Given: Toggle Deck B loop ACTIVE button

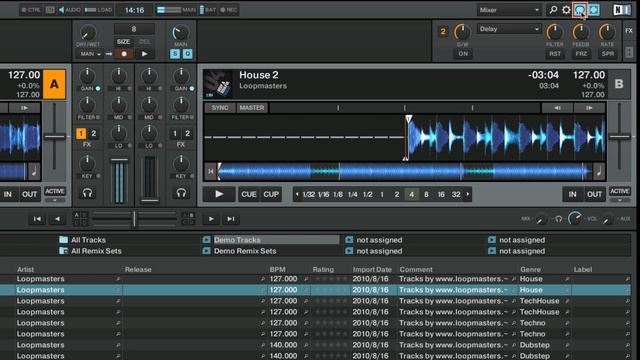Looking at the screenshot, I should click(x=620, y=191).
